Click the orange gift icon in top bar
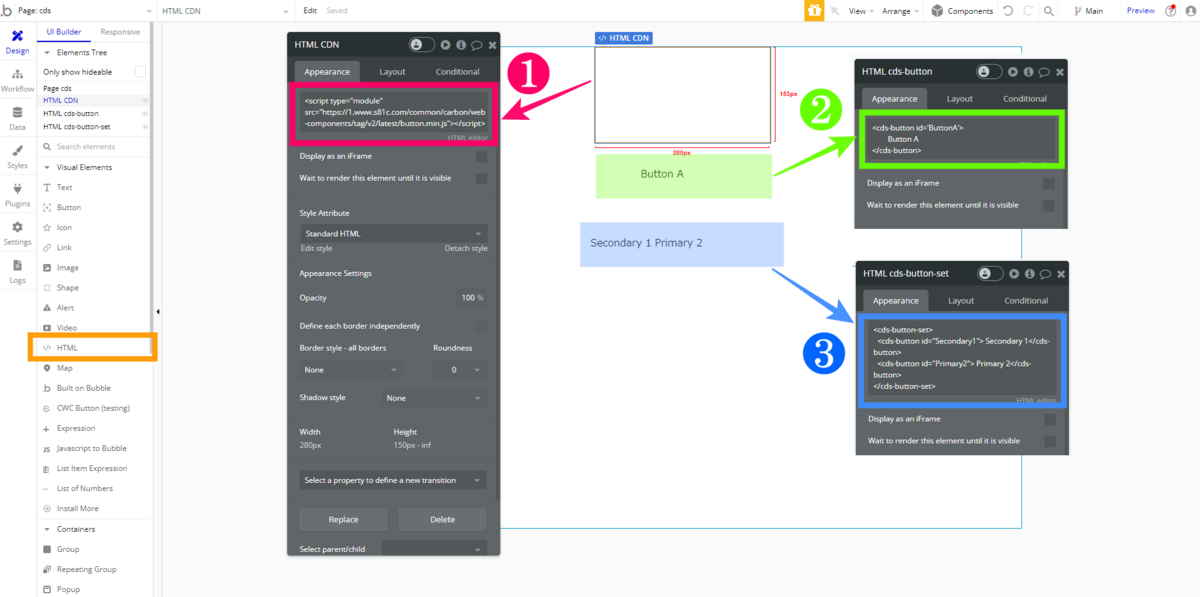 pyautogui.click(x=814, y=10)
